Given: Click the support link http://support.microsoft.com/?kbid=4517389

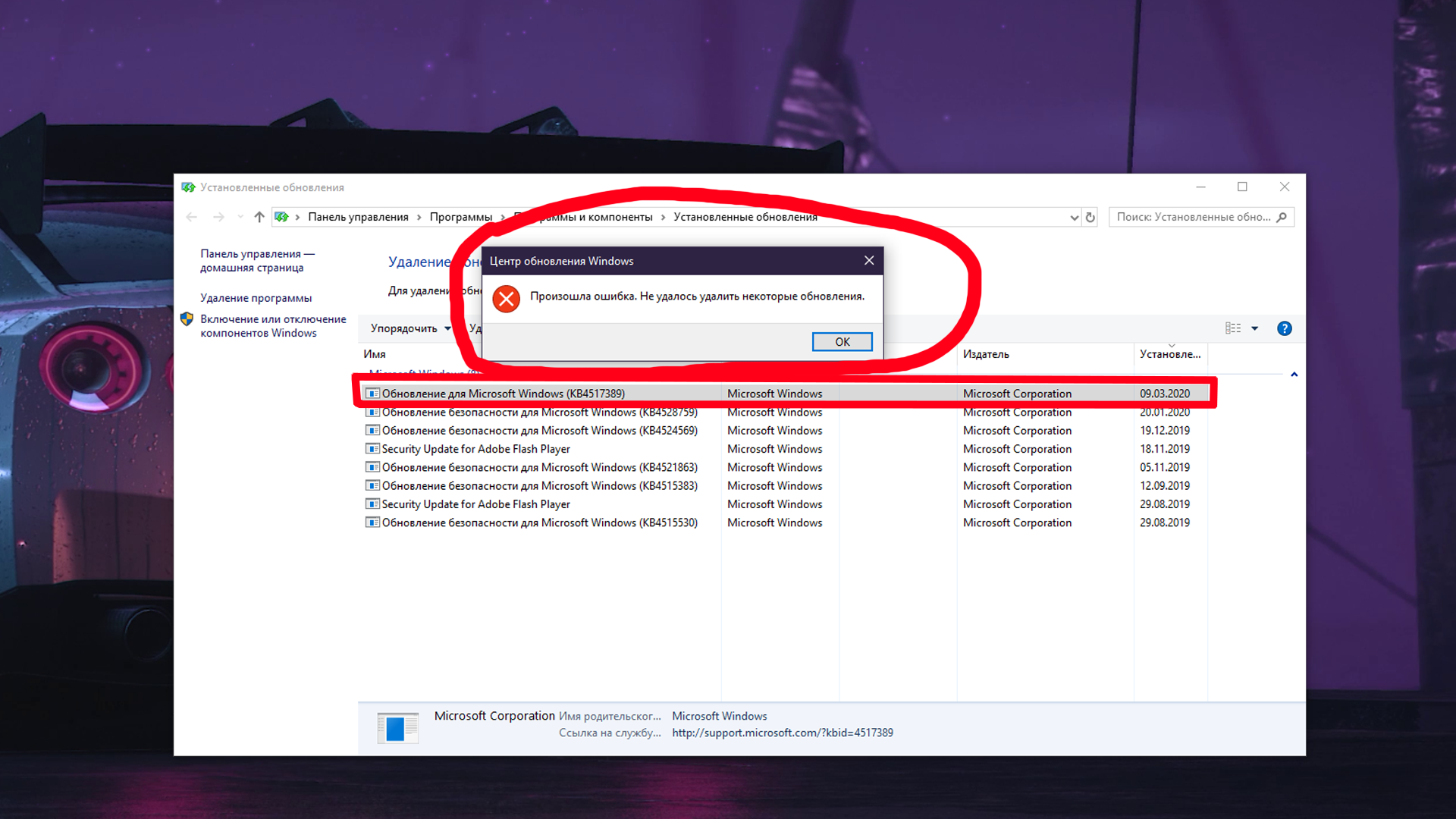Looking at the screenshot, I should tap(783, 733).
